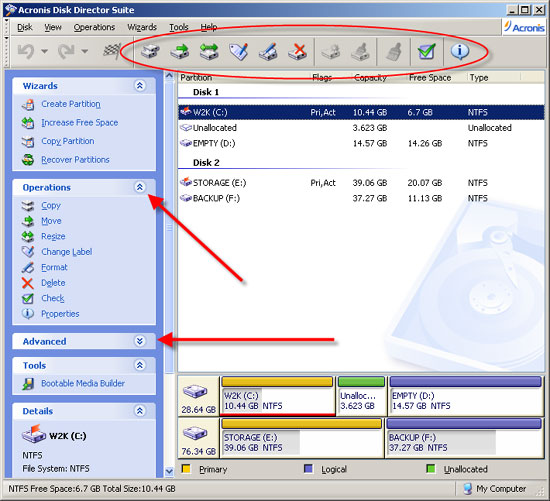Viewport: 550px width, 501px height.
Task: Click the Properties info toolbar icon
Action: [460, 52]
